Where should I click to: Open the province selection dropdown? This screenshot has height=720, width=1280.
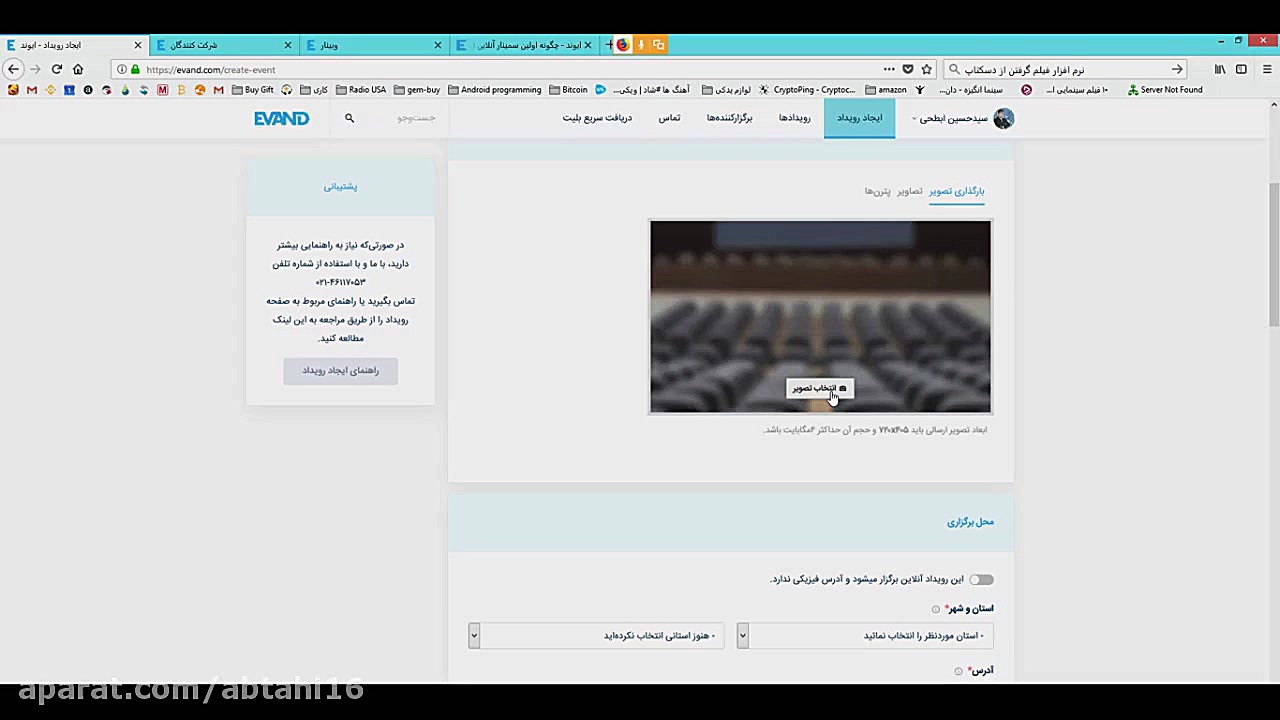tap(865, 635)
